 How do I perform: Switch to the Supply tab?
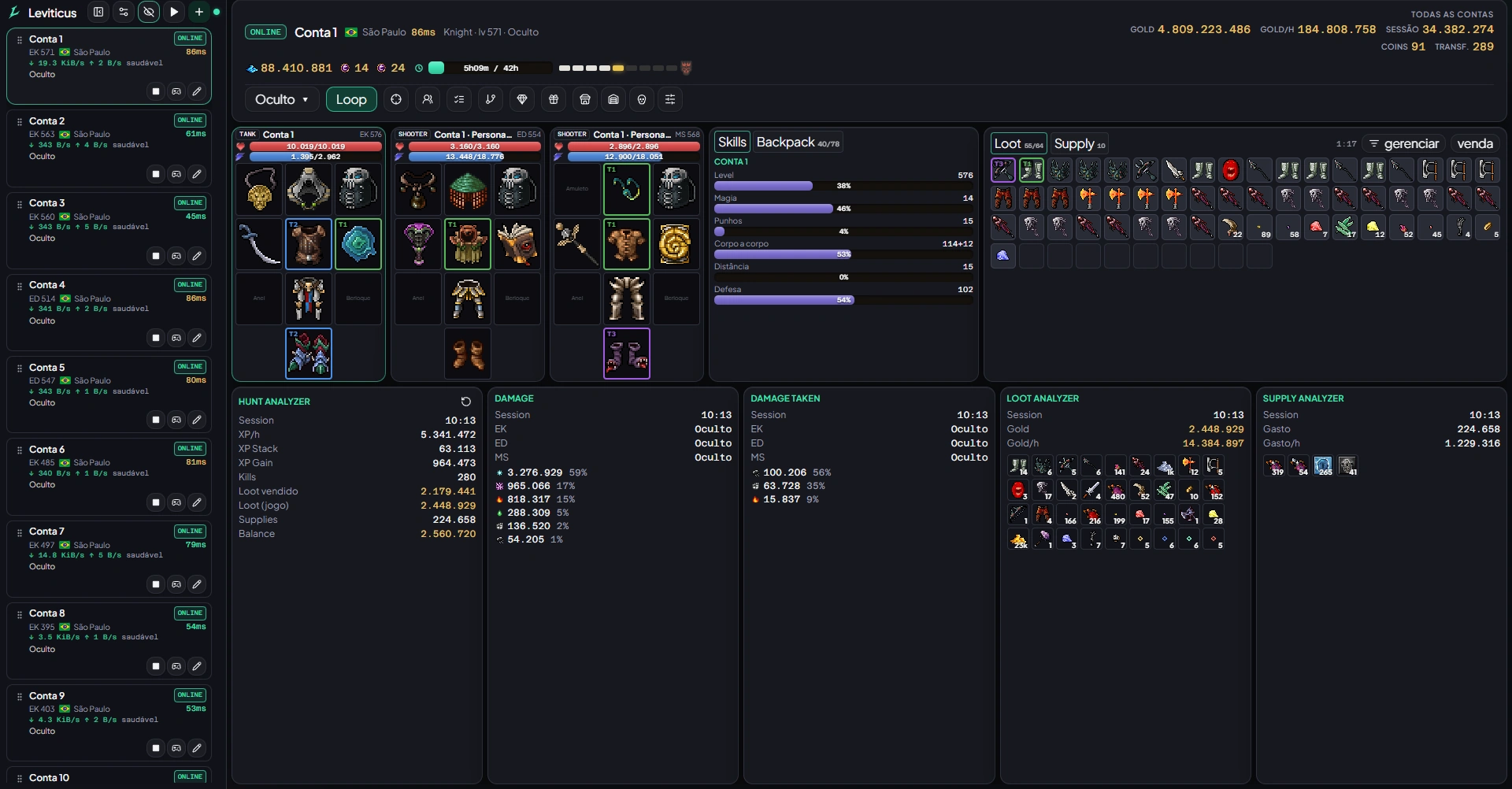(1080, 143)
